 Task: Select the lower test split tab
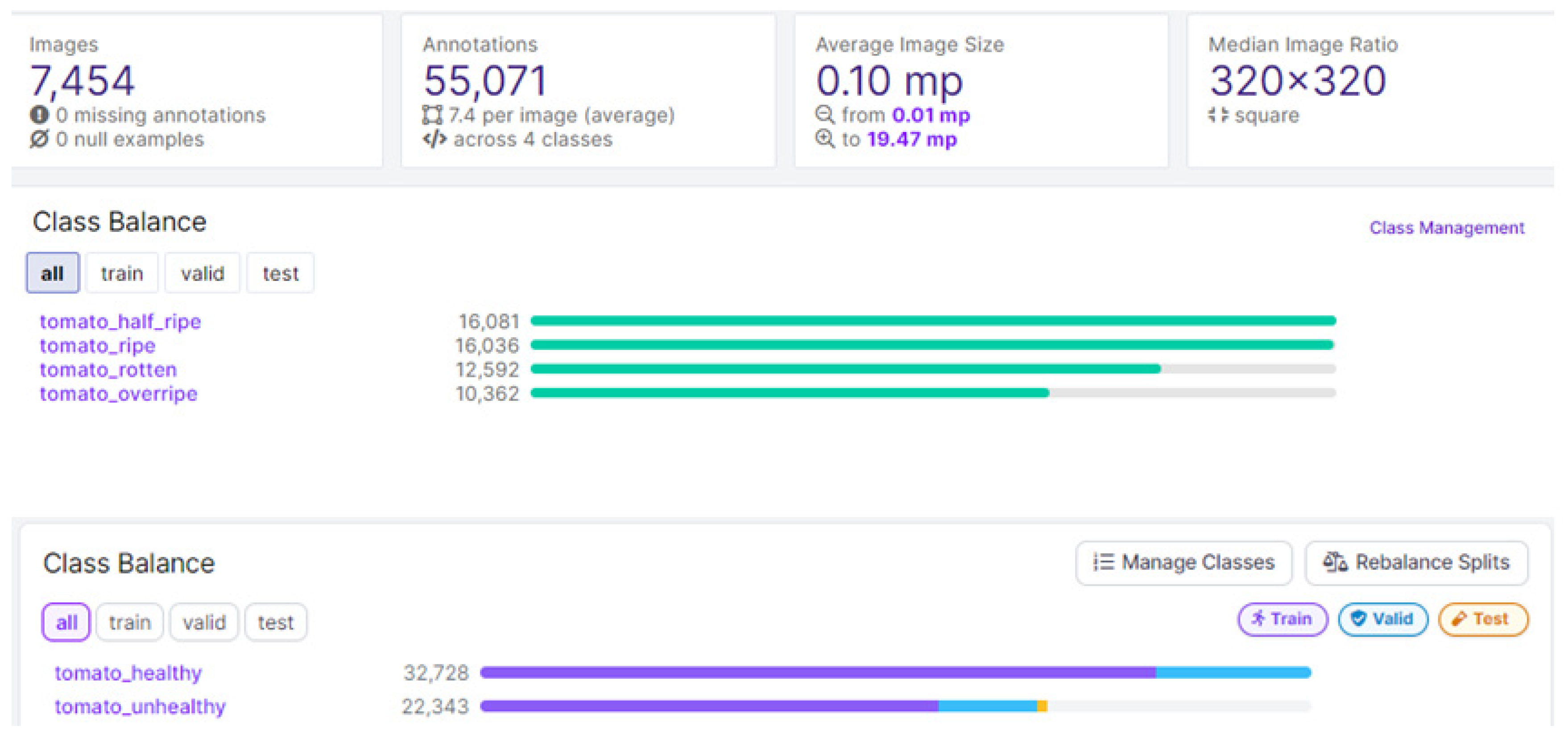tap(276, 622)
